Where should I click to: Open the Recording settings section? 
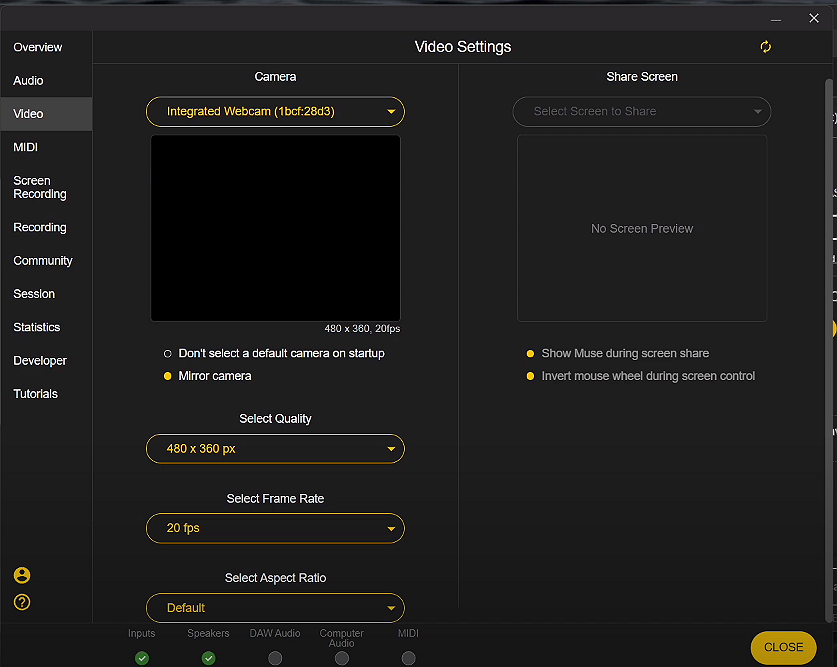pos(46,227)
